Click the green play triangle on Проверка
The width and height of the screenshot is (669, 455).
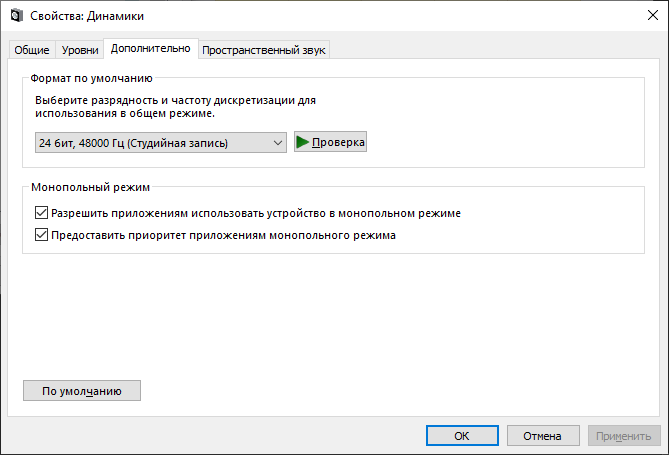click(303, 143)
